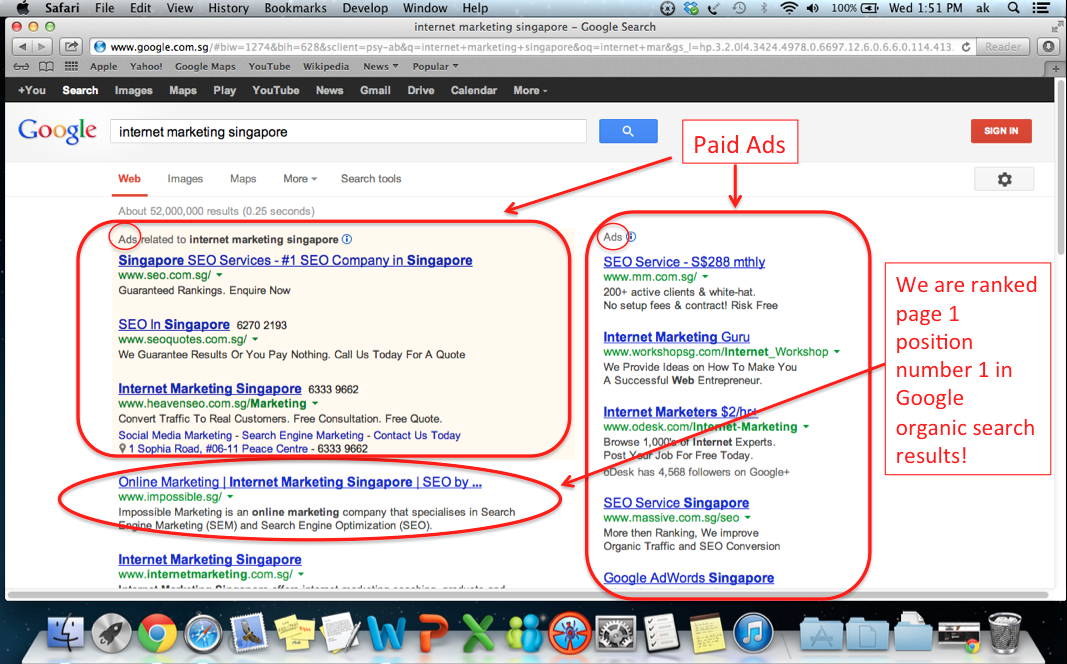This screenshot has width=1067, height=664.
Task: Open Stickies in the dock
Action: point(294,633)
